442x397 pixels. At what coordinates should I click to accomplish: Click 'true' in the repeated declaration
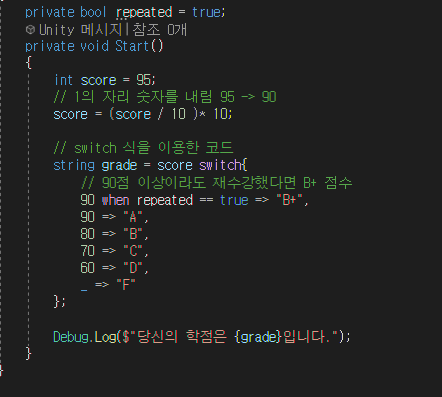pos(206,12)
